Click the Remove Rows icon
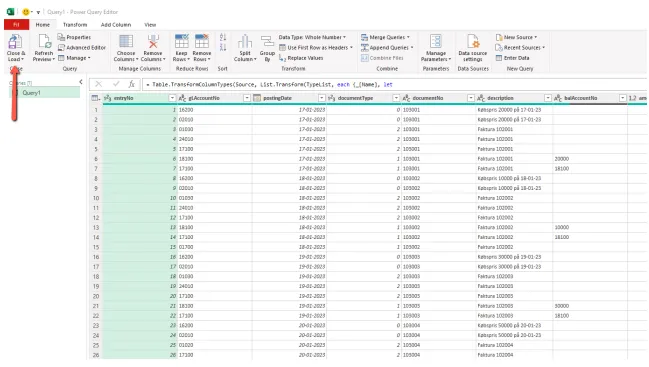 pos(202,41)
